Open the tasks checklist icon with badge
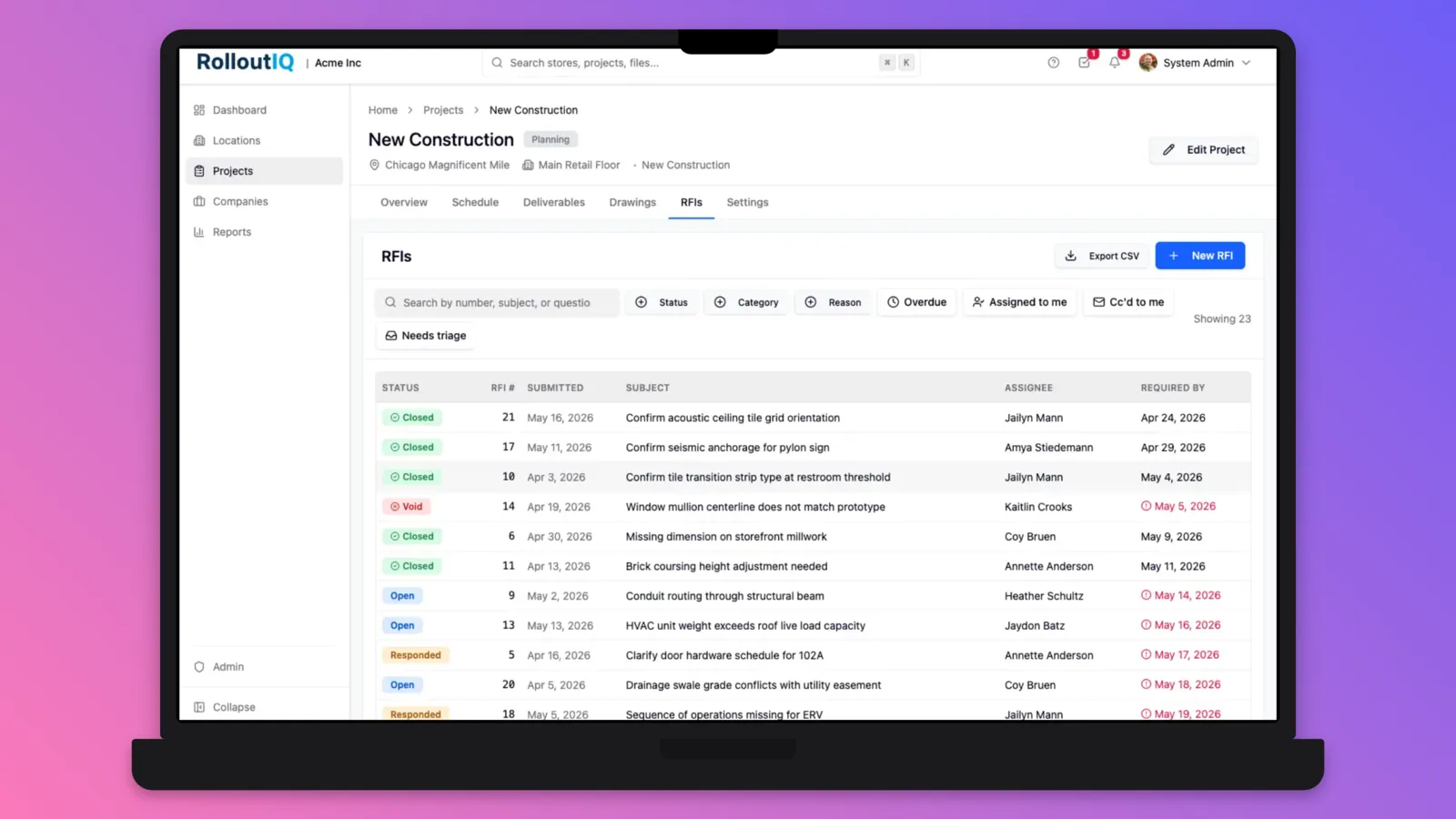 point(1084,63)
